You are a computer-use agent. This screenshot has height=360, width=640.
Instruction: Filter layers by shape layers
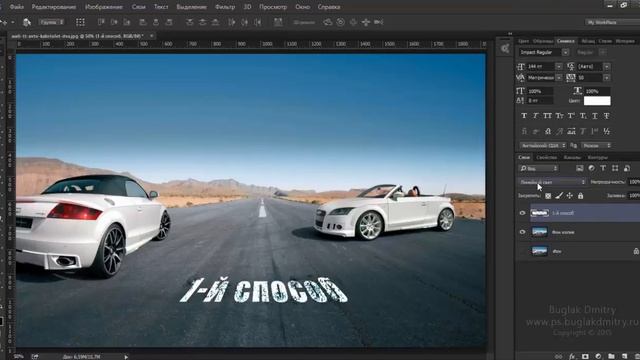(x=615, y=168)
